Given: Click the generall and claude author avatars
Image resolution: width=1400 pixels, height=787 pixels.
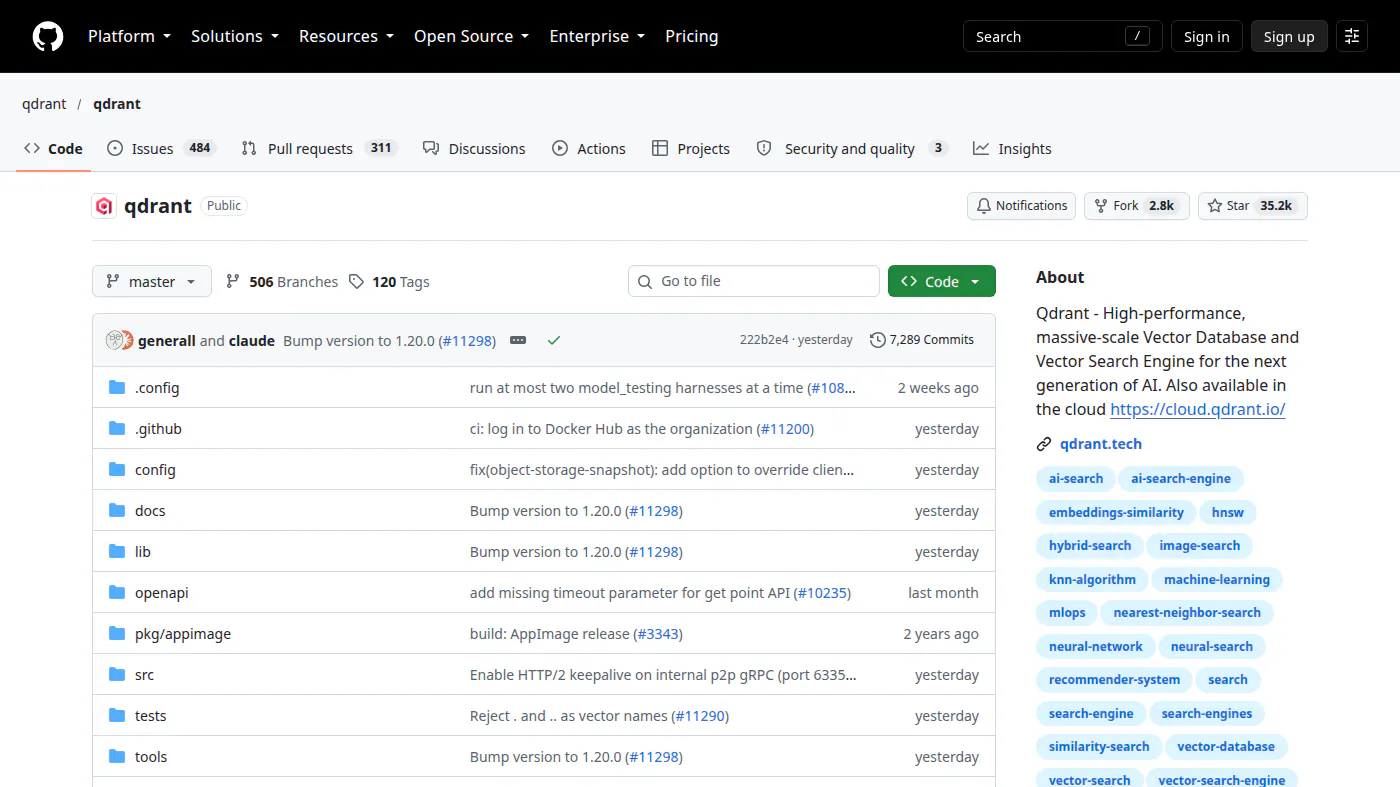Looking at the screenshot, I should click(120, 340).
